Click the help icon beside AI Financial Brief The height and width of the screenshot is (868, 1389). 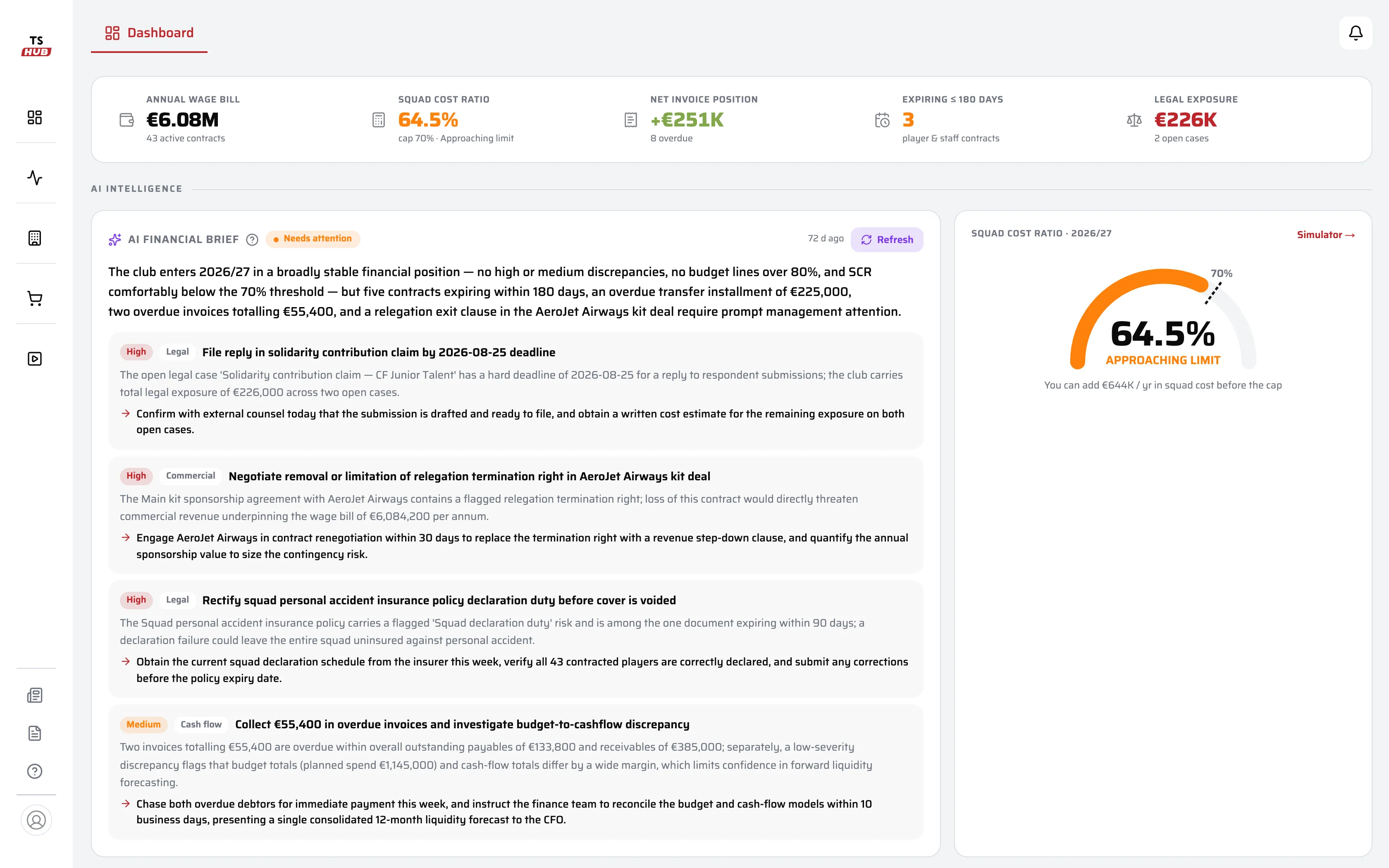coord(252,239)
